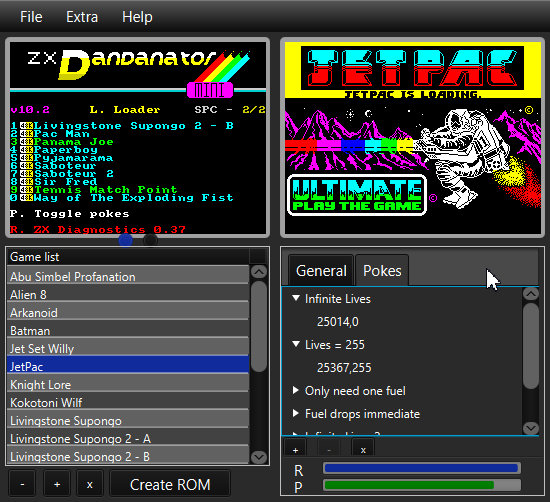Image resolution: width=550 pixels, height=502 pixels.
Task: Clear games with x button under game list
Action: [x=90, y=485]
